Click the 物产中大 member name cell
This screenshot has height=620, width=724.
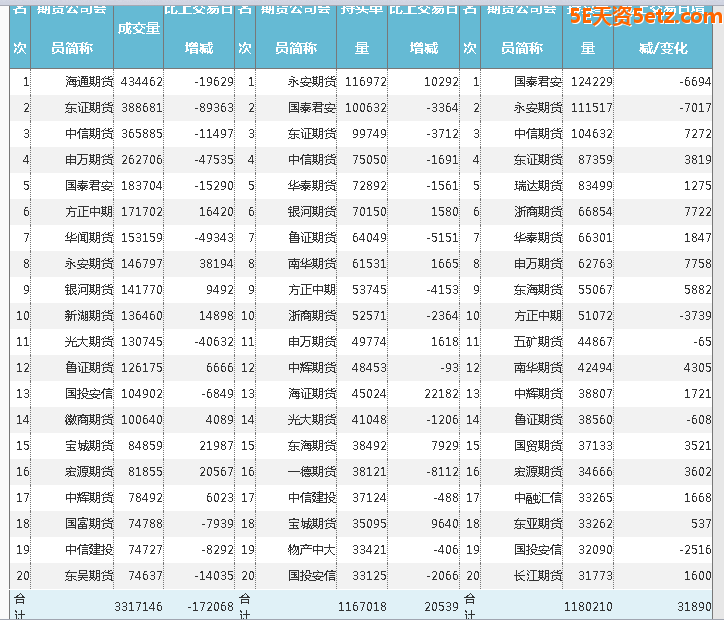[x=312, y=549]
